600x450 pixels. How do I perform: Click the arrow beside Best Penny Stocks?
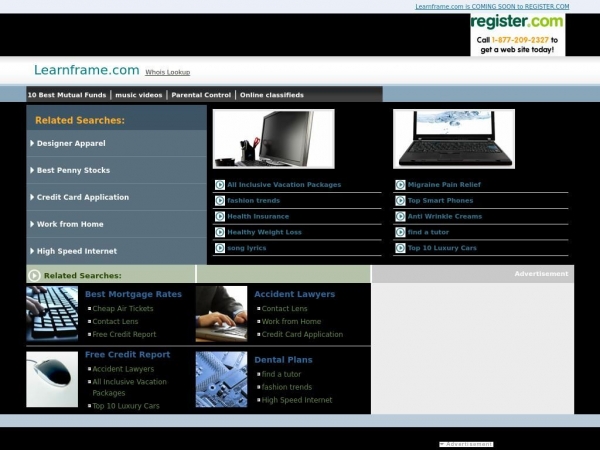[x=32, y=170]
